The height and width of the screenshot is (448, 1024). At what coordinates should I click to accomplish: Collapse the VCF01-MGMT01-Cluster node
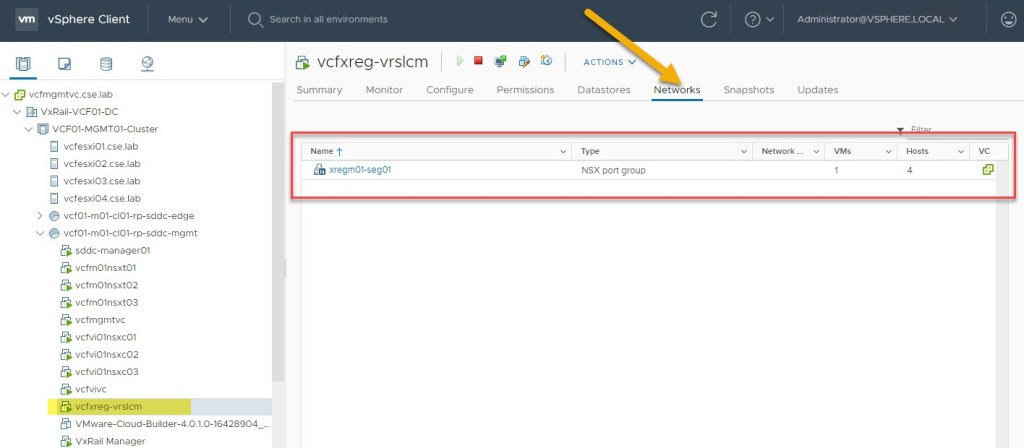point(29,129)
